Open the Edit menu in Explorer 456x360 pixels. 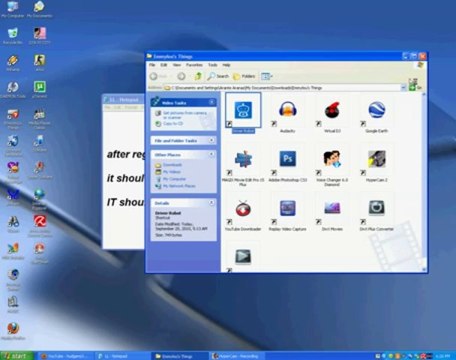point(164,65)
